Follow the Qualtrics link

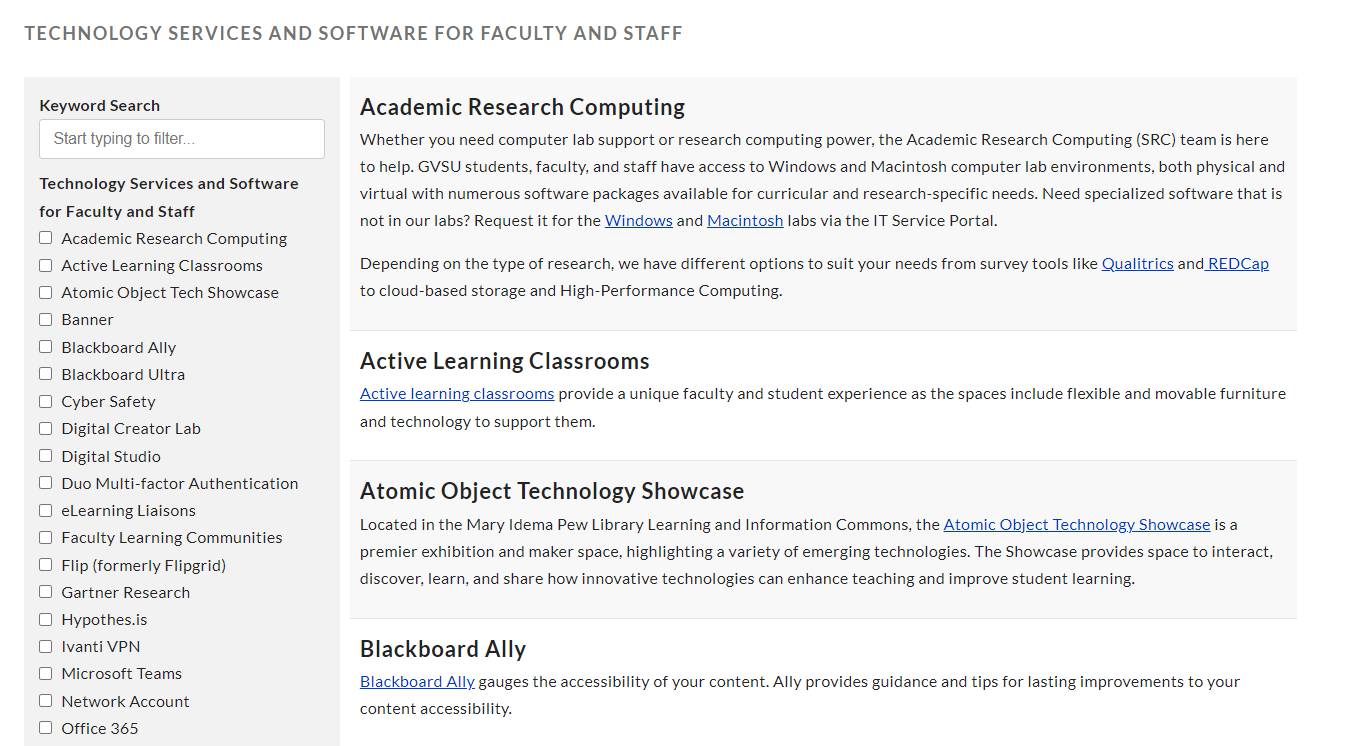coord(1137,263)
